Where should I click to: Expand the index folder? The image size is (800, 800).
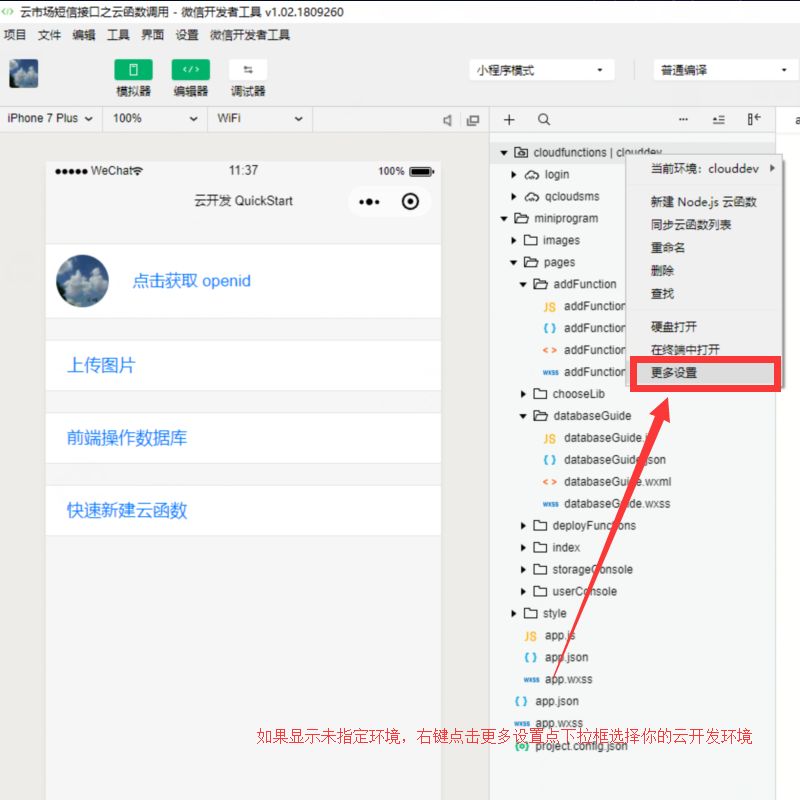coord(523,547)
